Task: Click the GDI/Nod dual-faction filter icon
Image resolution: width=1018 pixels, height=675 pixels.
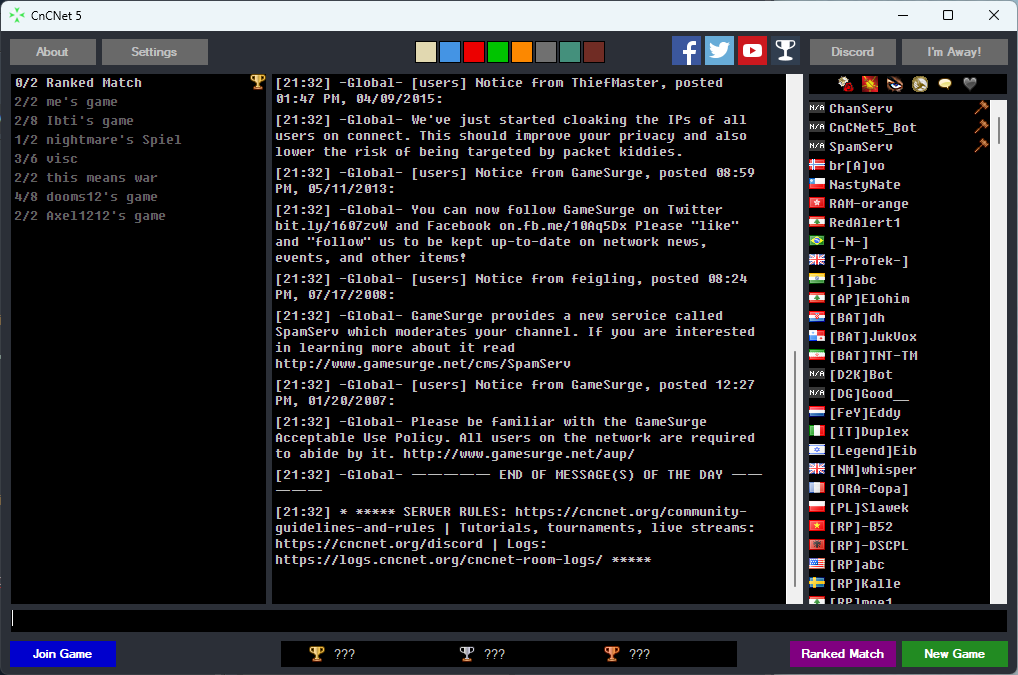Action: point(845,83)
